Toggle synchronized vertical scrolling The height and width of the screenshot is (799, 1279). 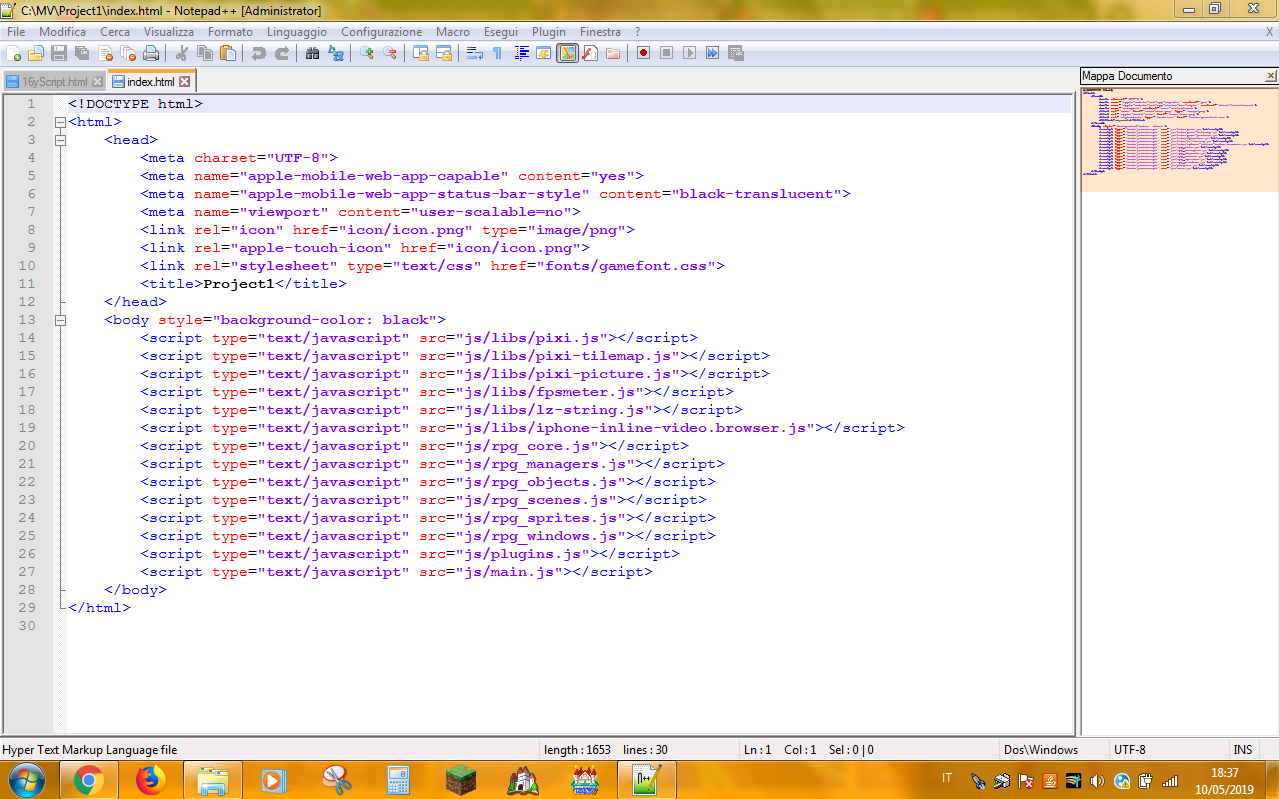421,53
